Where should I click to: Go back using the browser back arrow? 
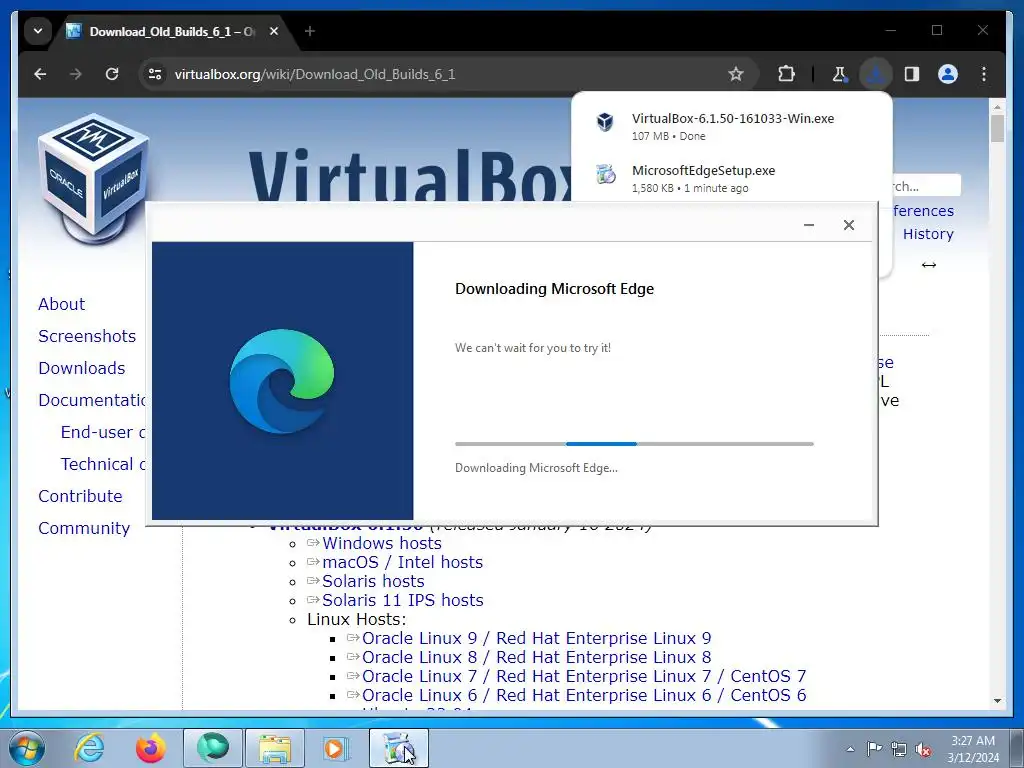click(x=40, y=74)
